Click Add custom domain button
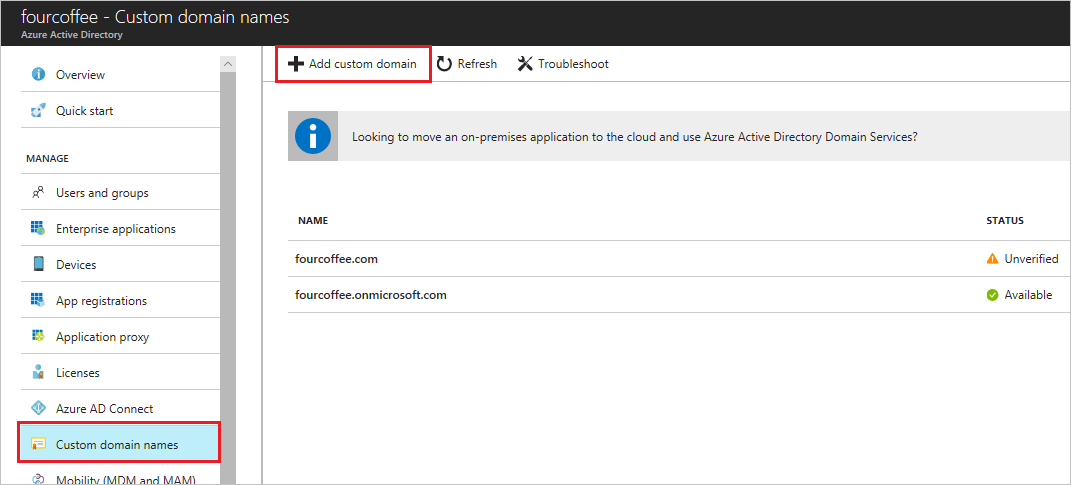The width and height of the screenshot is (1071, 485). point(353,64)
